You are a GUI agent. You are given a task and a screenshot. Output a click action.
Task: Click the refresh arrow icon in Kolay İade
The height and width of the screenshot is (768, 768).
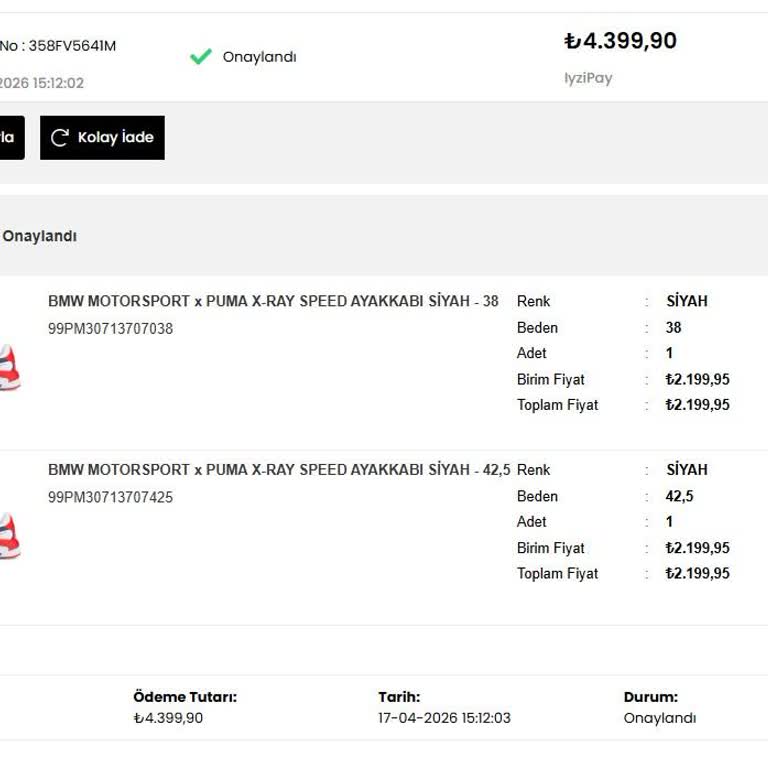point(60,138)
